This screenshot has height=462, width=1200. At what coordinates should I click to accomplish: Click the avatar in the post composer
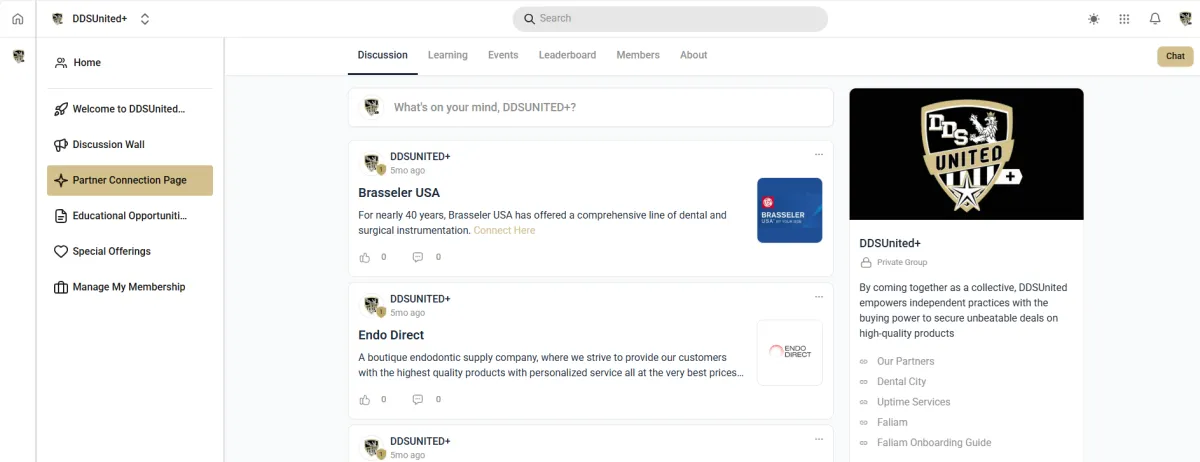coord(371,107)
